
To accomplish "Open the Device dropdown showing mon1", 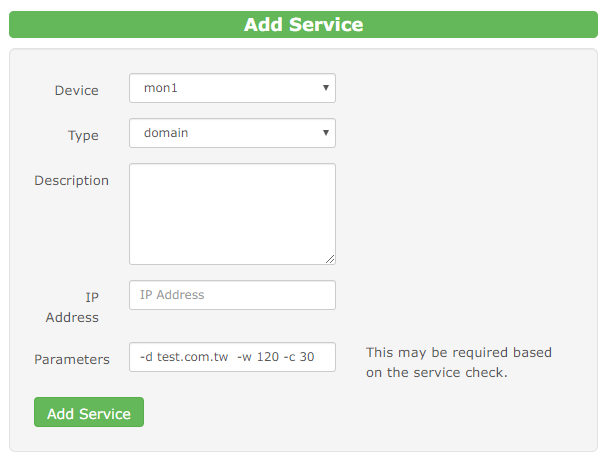I will pyautogui.click(x=232, y=88).
